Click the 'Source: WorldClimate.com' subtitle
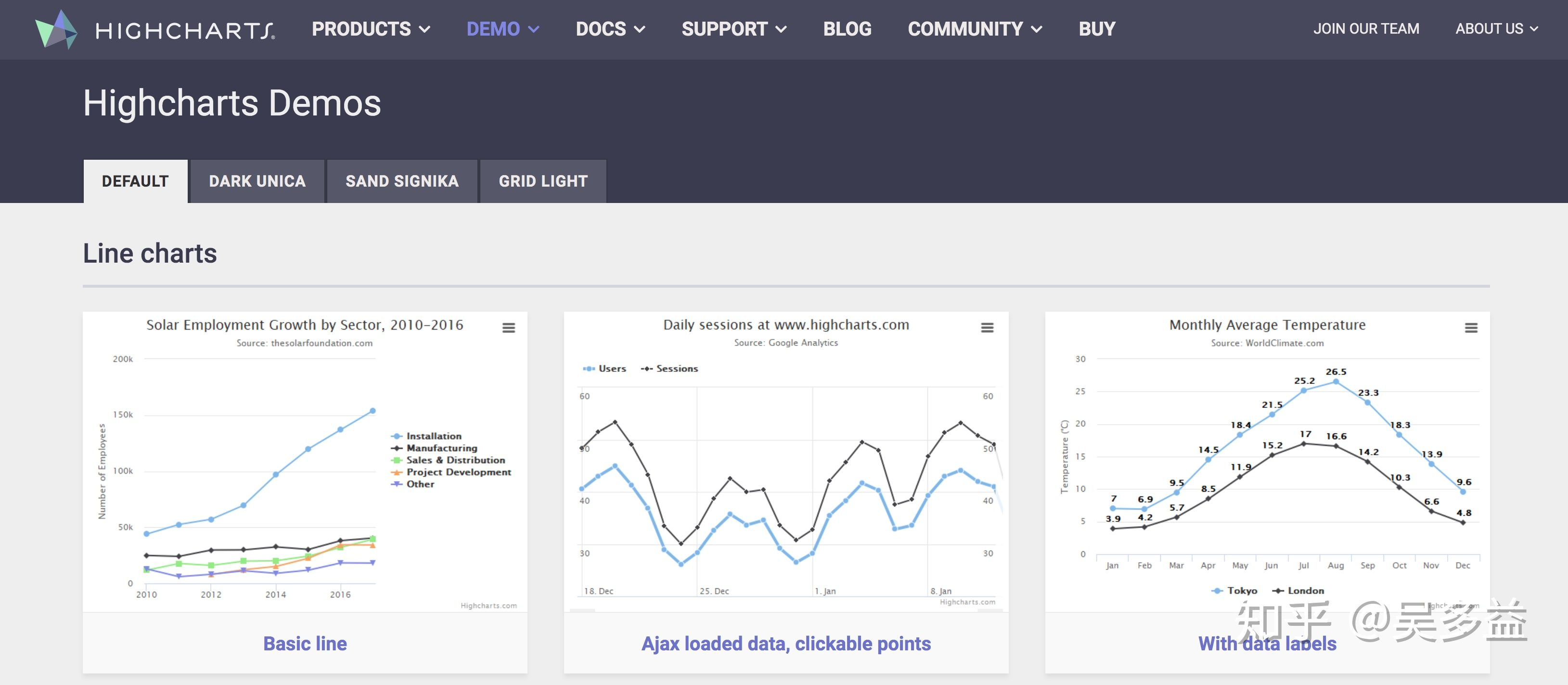Screen dimensions: 1568x685 pos(1267,343)
